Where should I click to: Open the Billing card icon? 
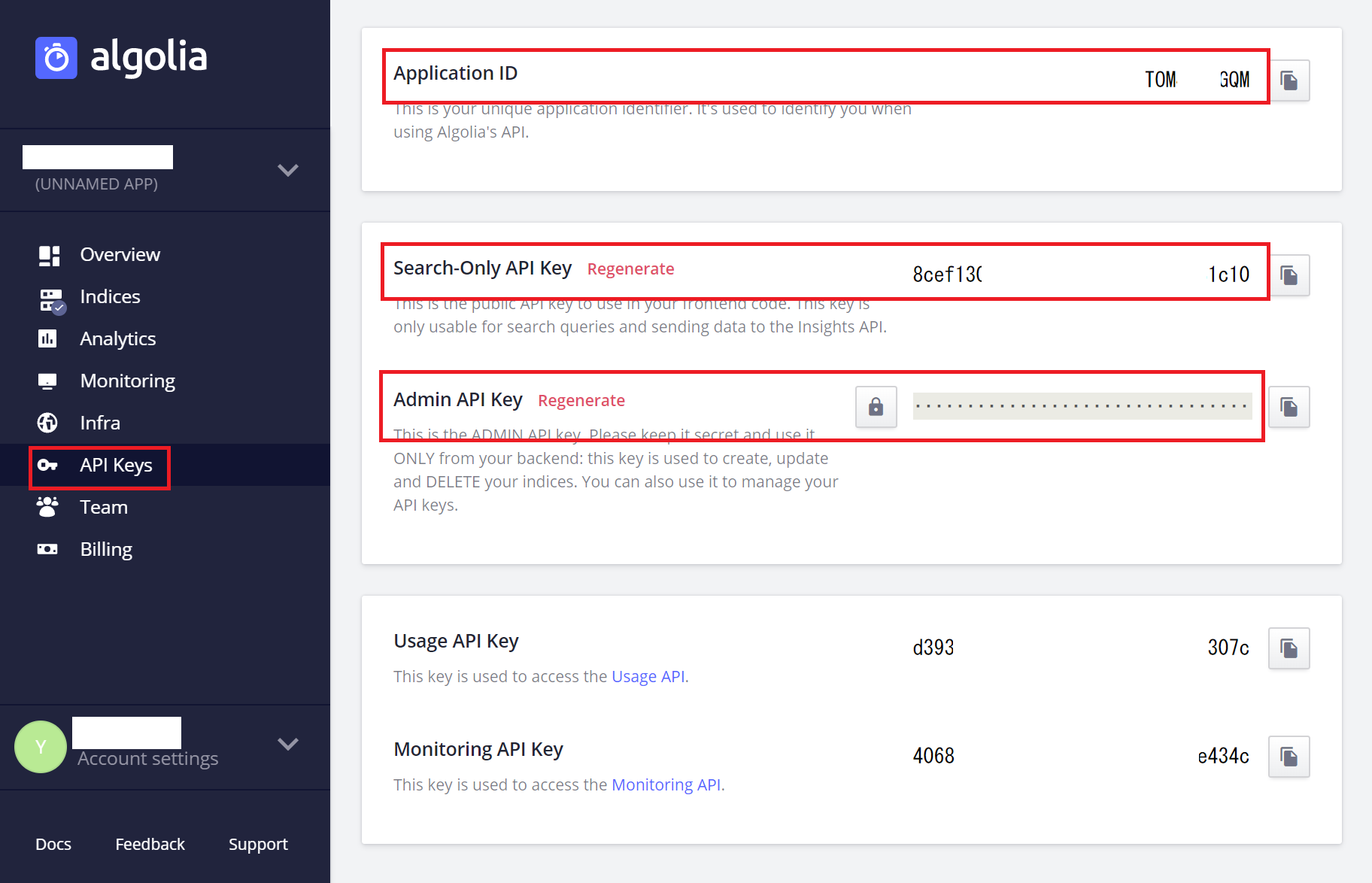click(x=47, y=549)
